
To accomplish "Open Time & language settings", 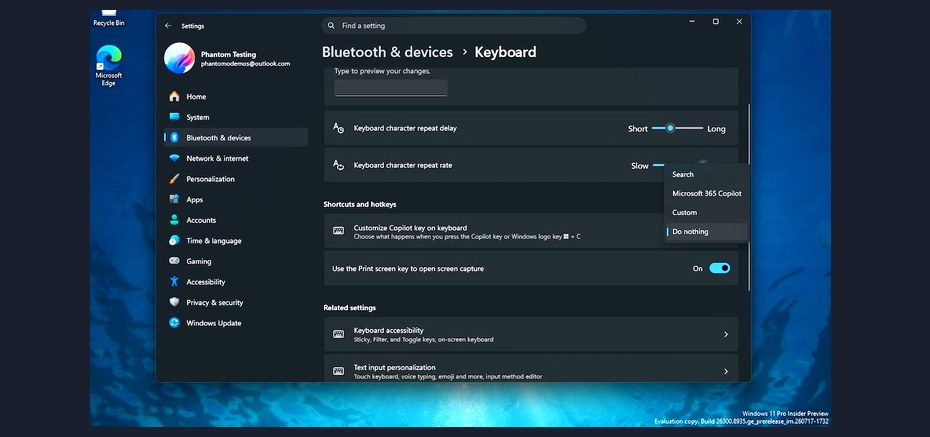I will pyautogui.click(x=236, y=241).
